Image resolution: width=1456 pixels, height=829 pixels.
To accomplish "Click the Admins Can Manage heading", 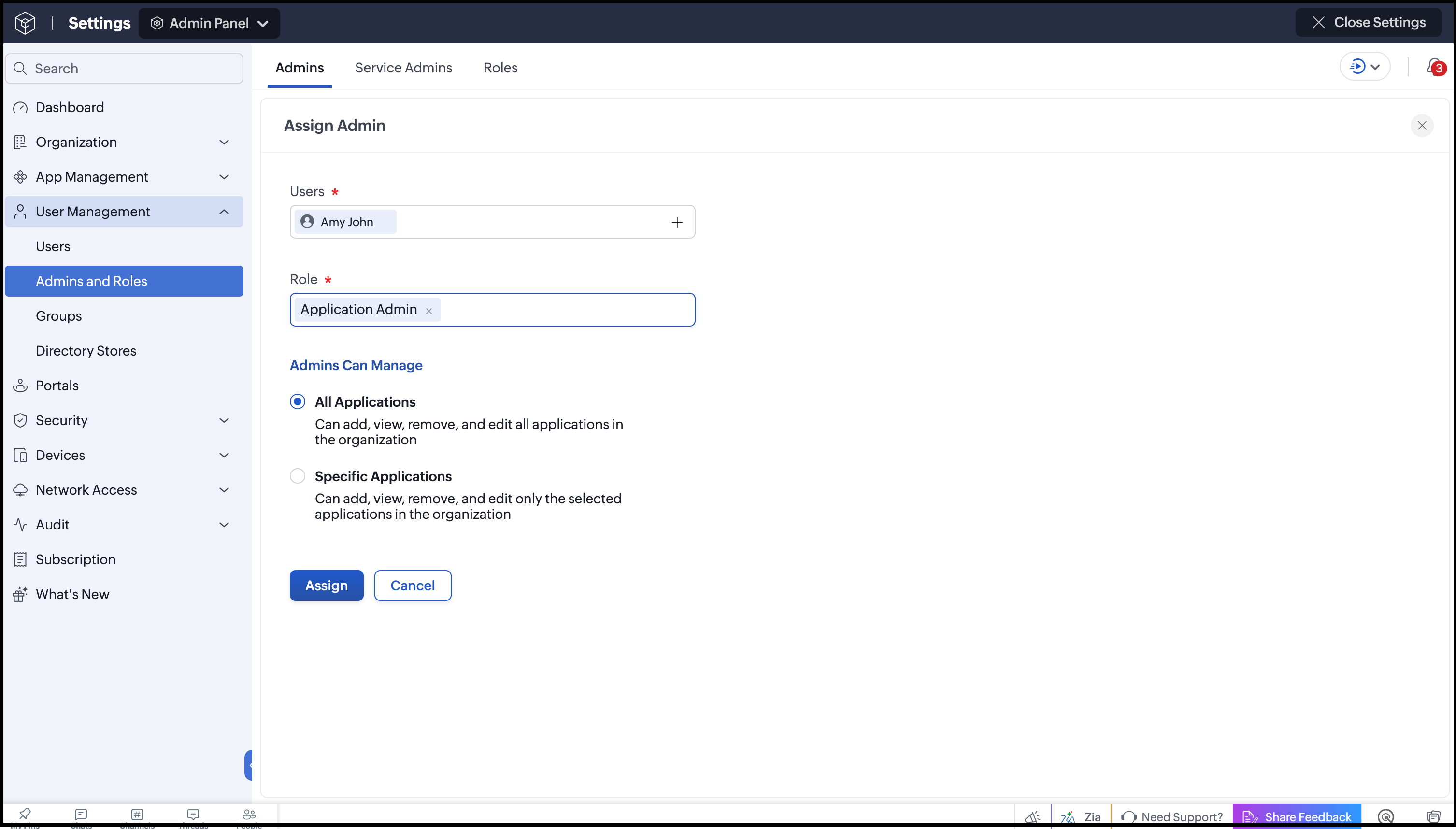I will tap(356, 365).
